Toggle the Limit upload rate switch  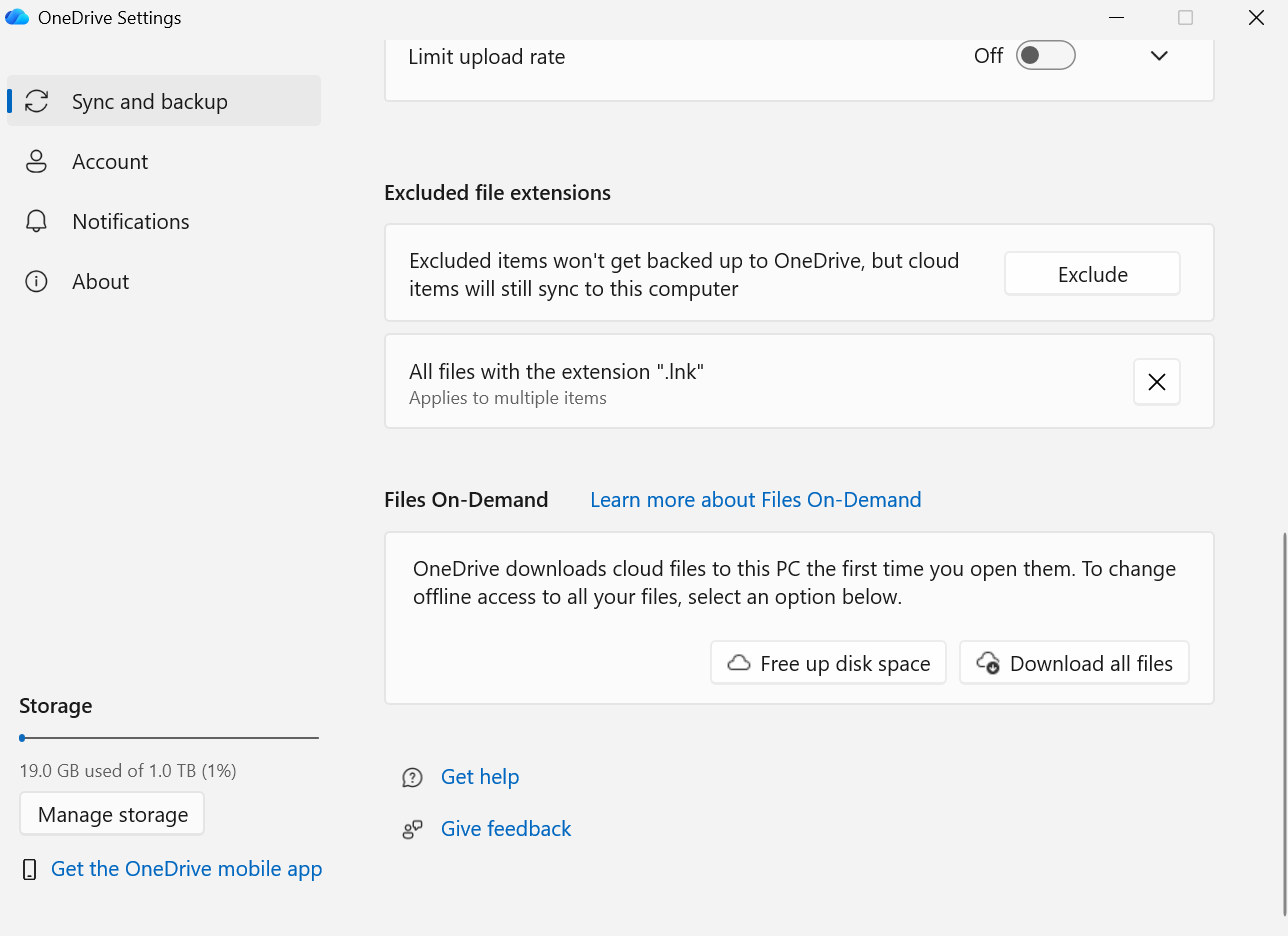(x=1045, y=56)
